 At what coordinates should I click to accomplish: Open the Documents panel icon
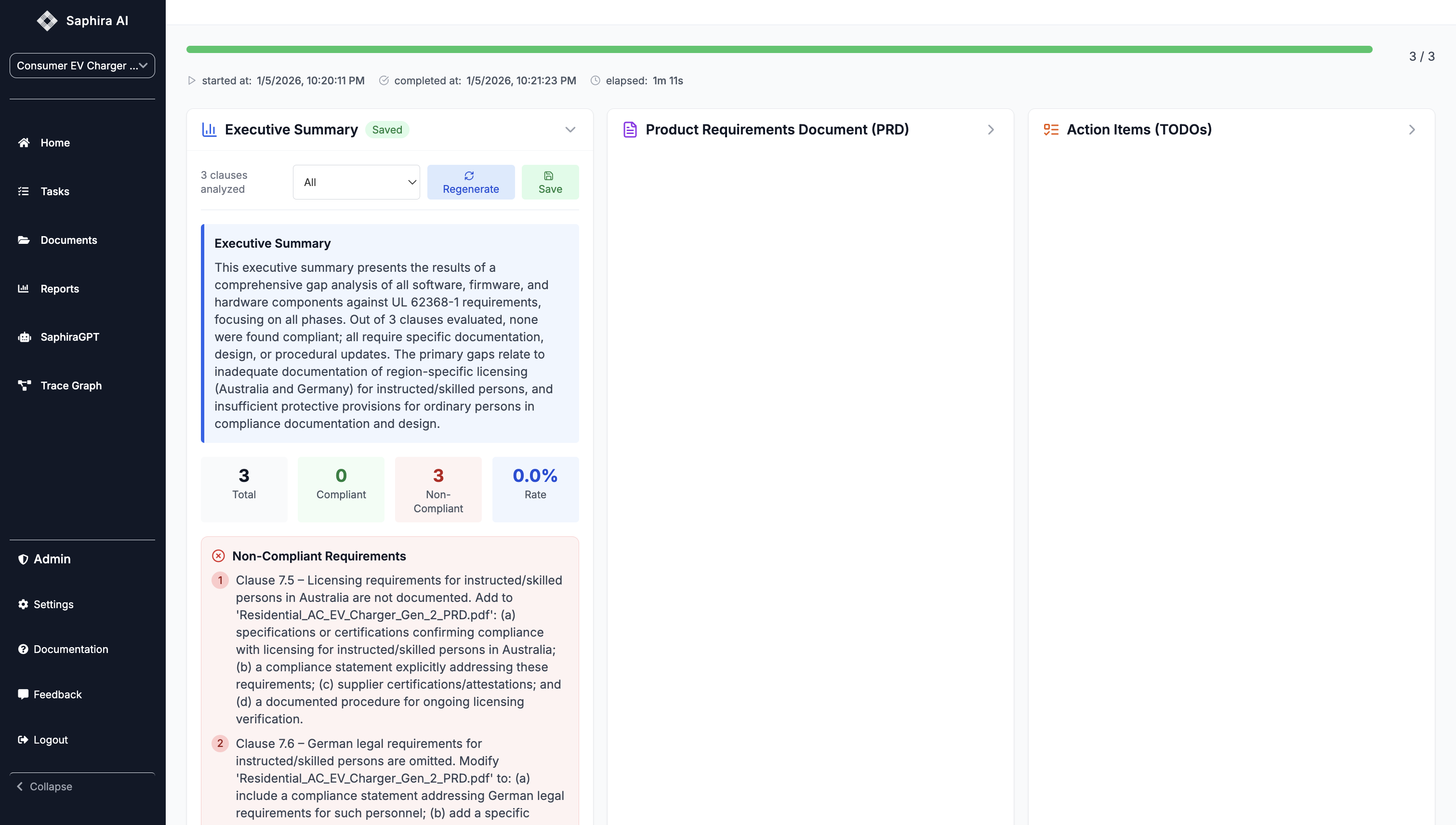[23, 240]
